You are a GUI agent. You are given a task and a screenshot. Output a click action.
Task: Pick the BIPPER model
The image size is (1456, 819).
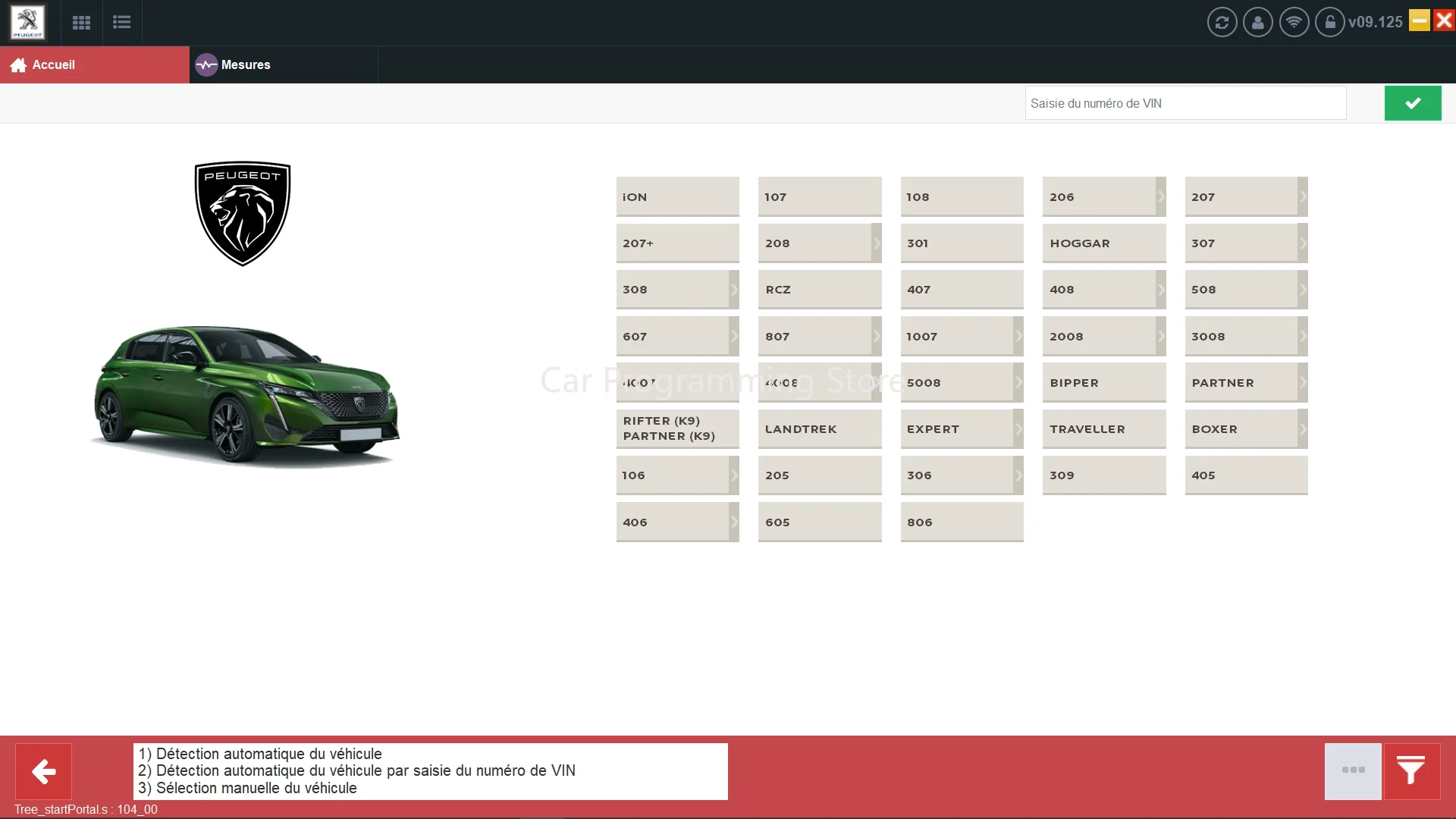[1104, 383]
